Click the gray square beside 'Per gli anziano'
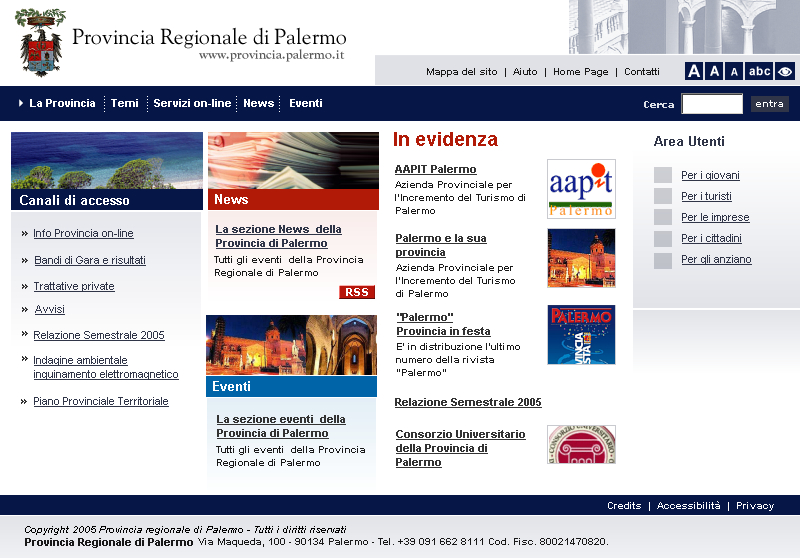 click(x=663, y=261)
